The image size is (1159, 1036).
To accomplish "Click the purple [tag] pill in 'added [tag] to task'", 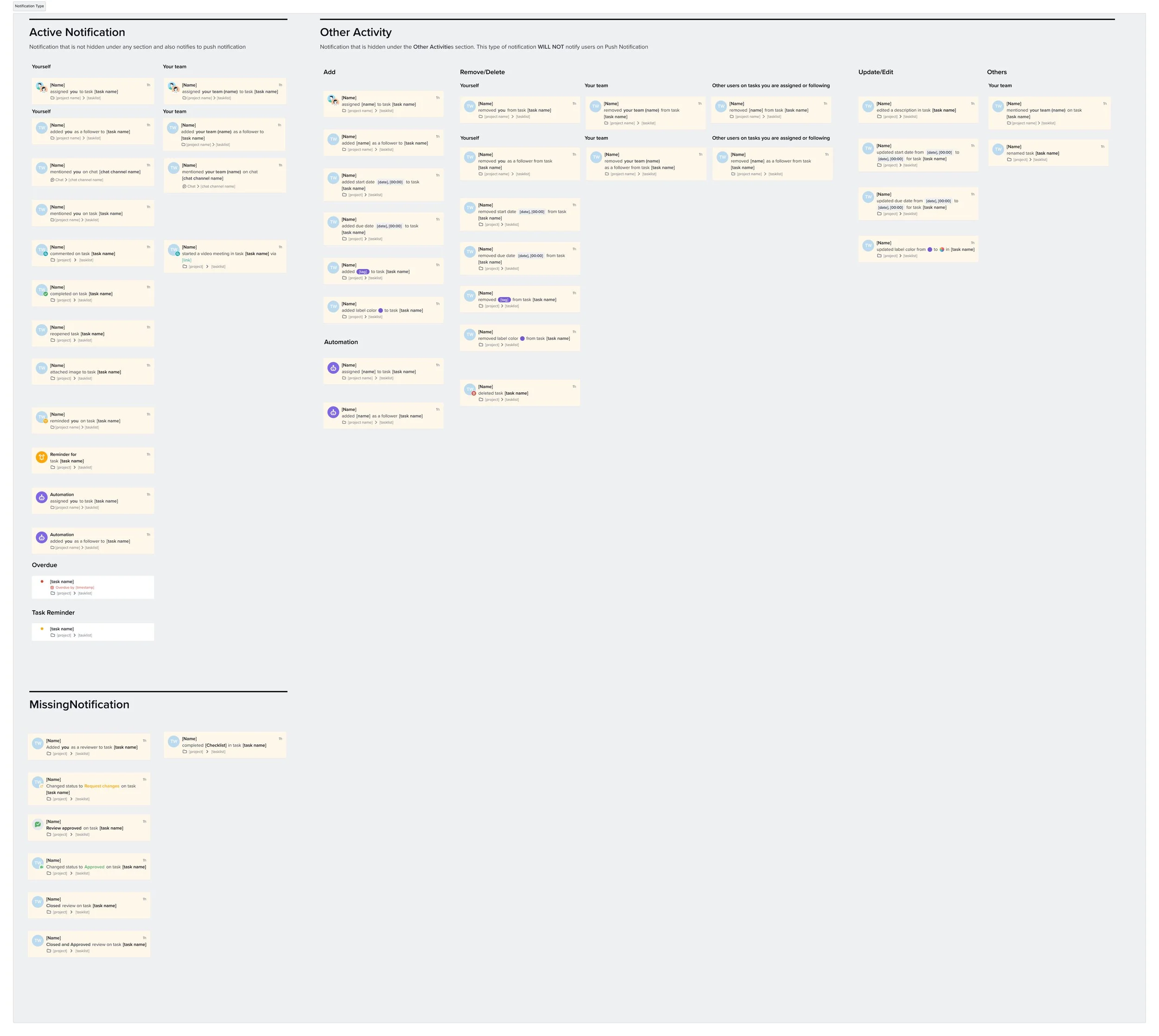I will (x=363, y=272).
